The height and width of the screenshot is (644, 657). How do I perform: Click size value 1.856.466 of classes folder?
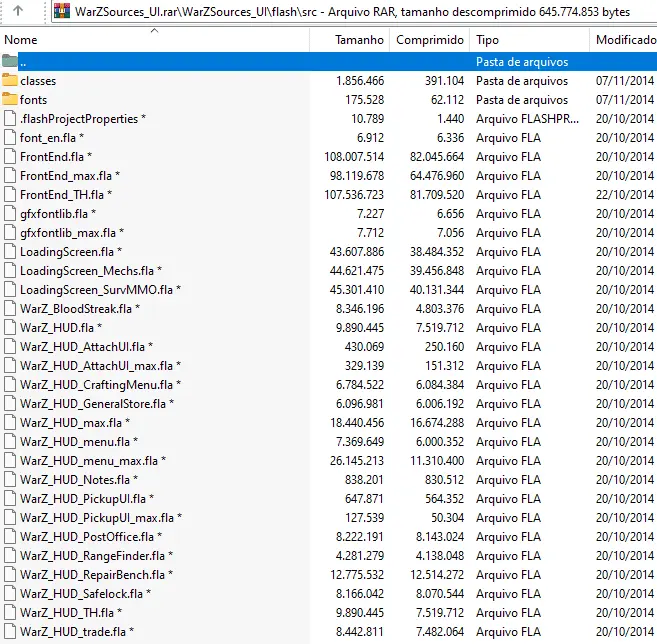pos(360,80)
